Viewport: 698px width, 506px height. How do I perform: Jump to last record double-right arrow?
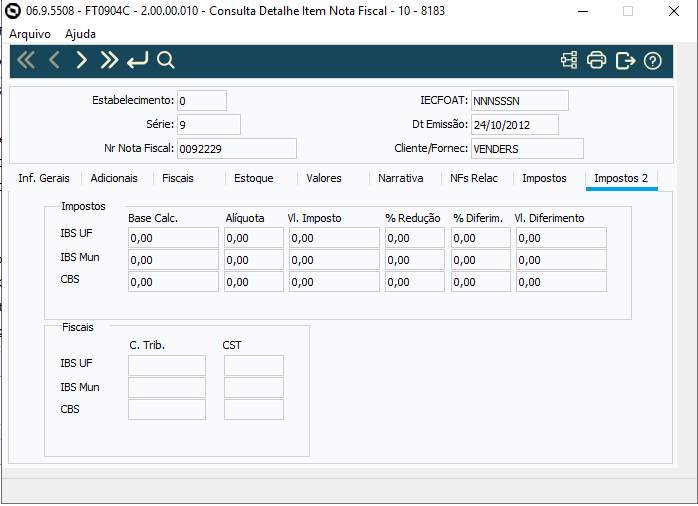[109, 60]
